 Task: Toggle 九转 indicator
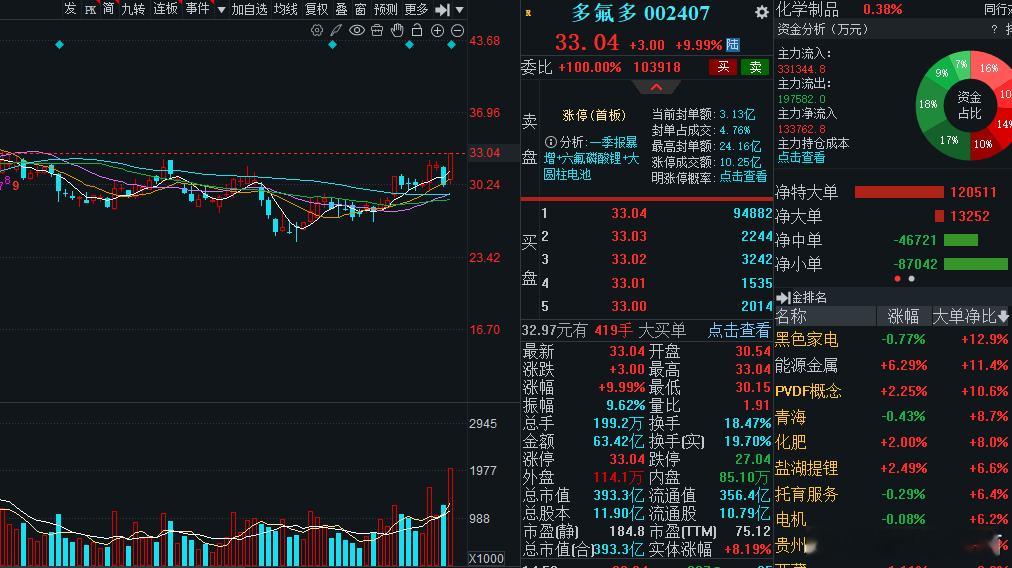(x=134, y=9)
